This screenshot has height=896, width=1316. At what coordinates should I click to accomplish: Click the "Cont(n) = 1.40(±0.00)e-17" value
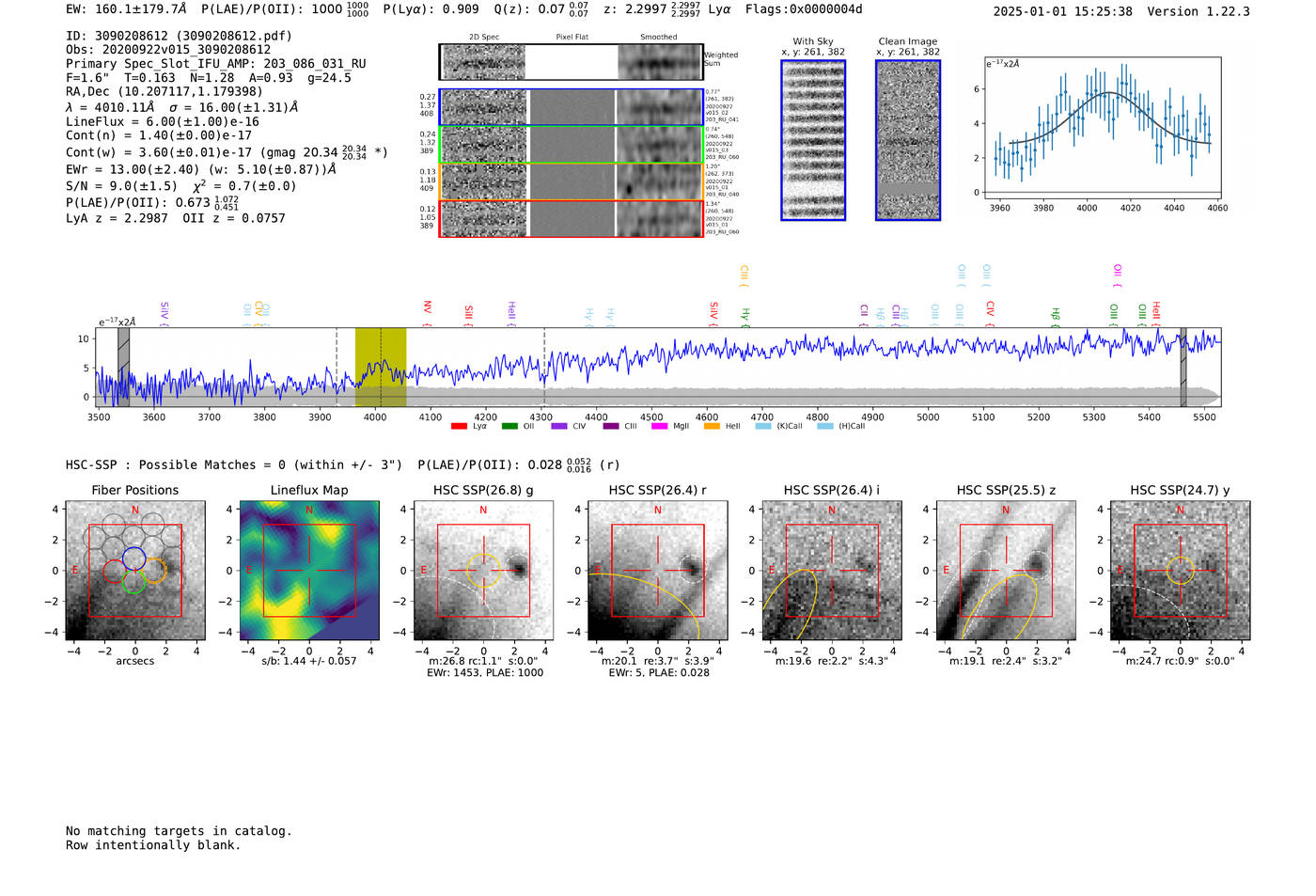pyautogui.click(x=159, y=135)
